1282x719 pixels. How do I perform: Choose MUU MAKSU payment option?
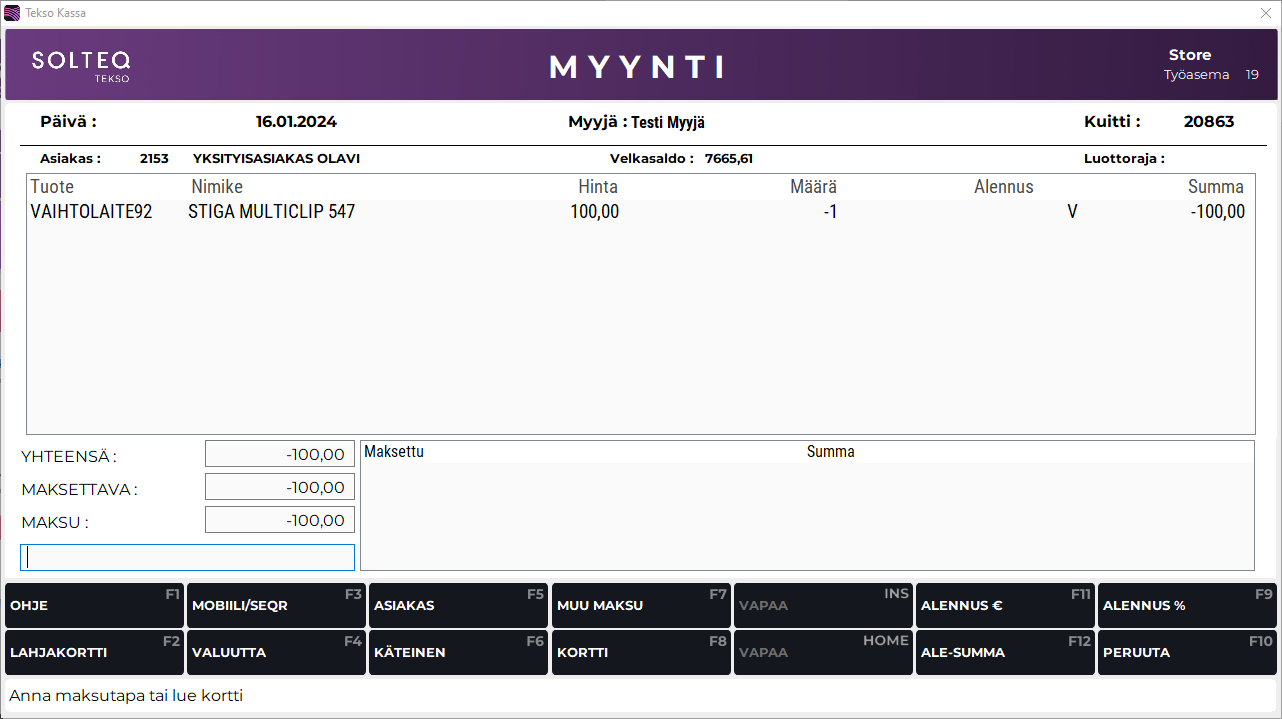coord(641,606)
